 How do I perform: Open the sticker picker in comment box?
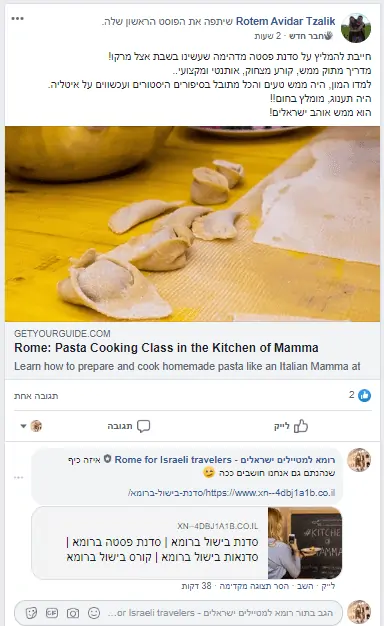click(32, 613)
